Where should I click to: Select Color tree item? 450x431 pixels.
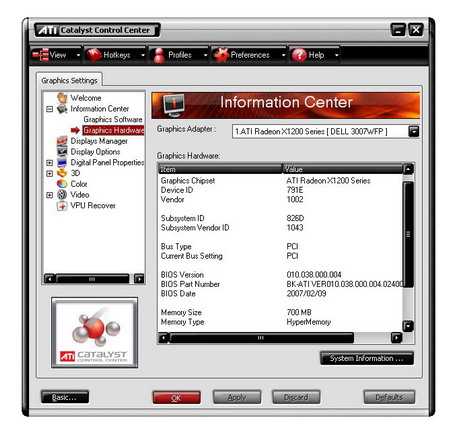pyautogui.click(x=79, y=184)
